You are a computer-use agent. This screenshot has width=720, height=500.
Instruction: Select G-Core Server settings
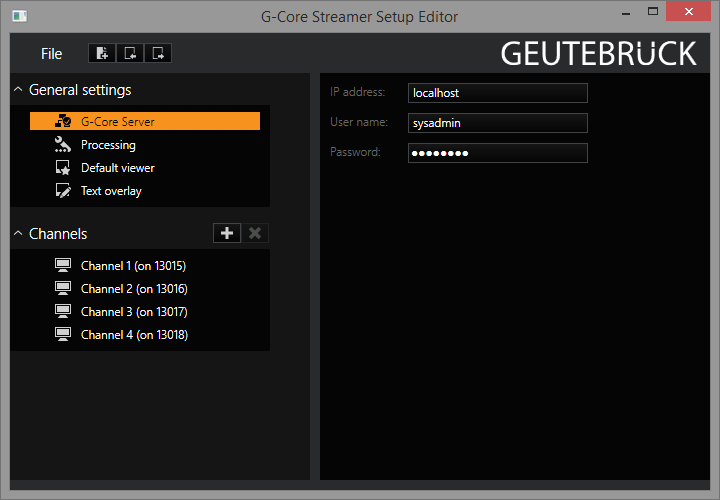pyautogui.click(x=145, y=121)
